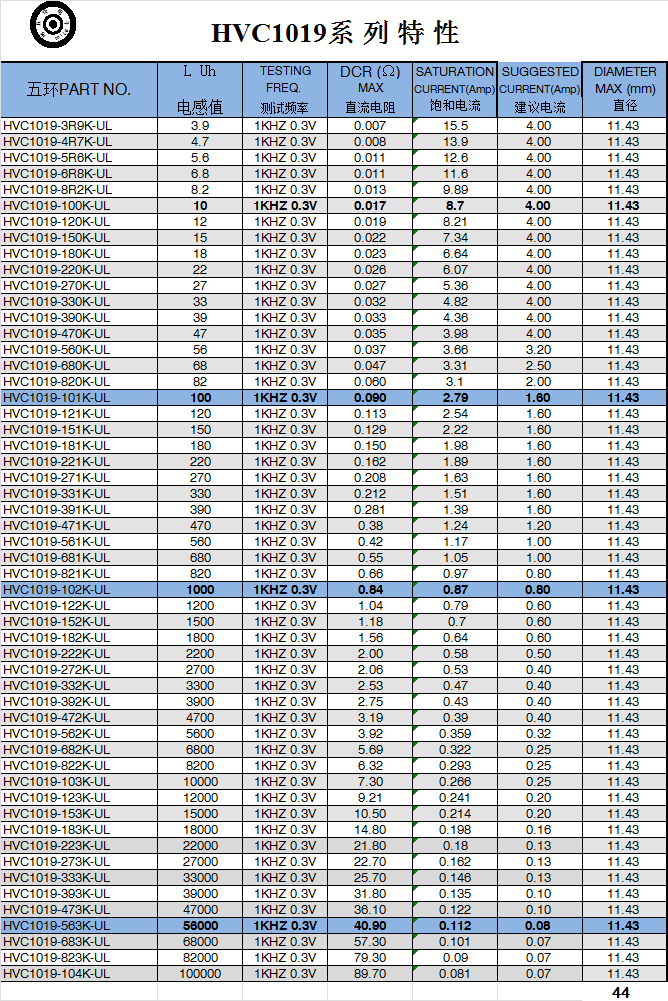
Task: Click part number HVC1019-103K-UL
Action: tap(57, 781)
